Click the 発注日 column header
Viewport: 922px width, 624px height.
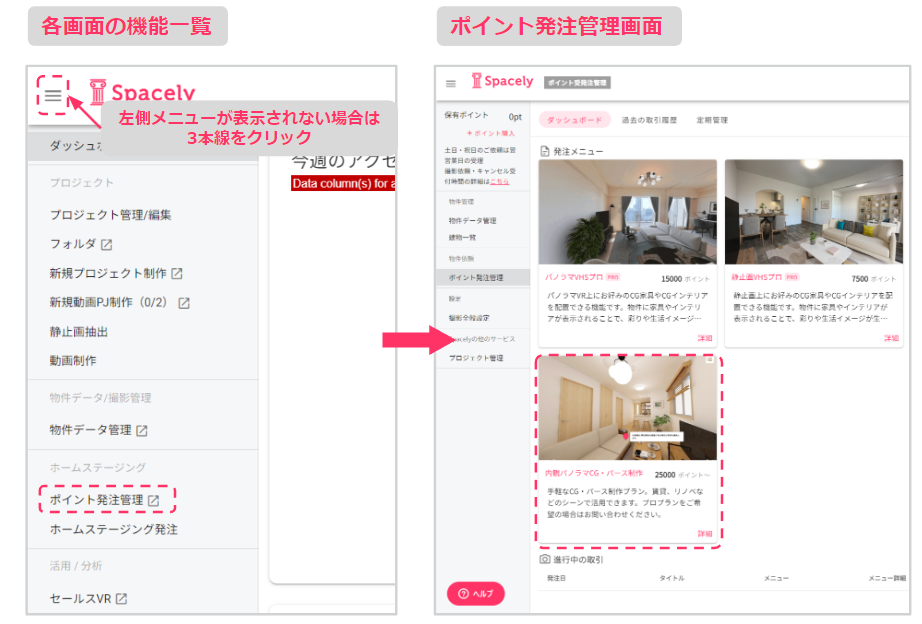pos(556,579)
